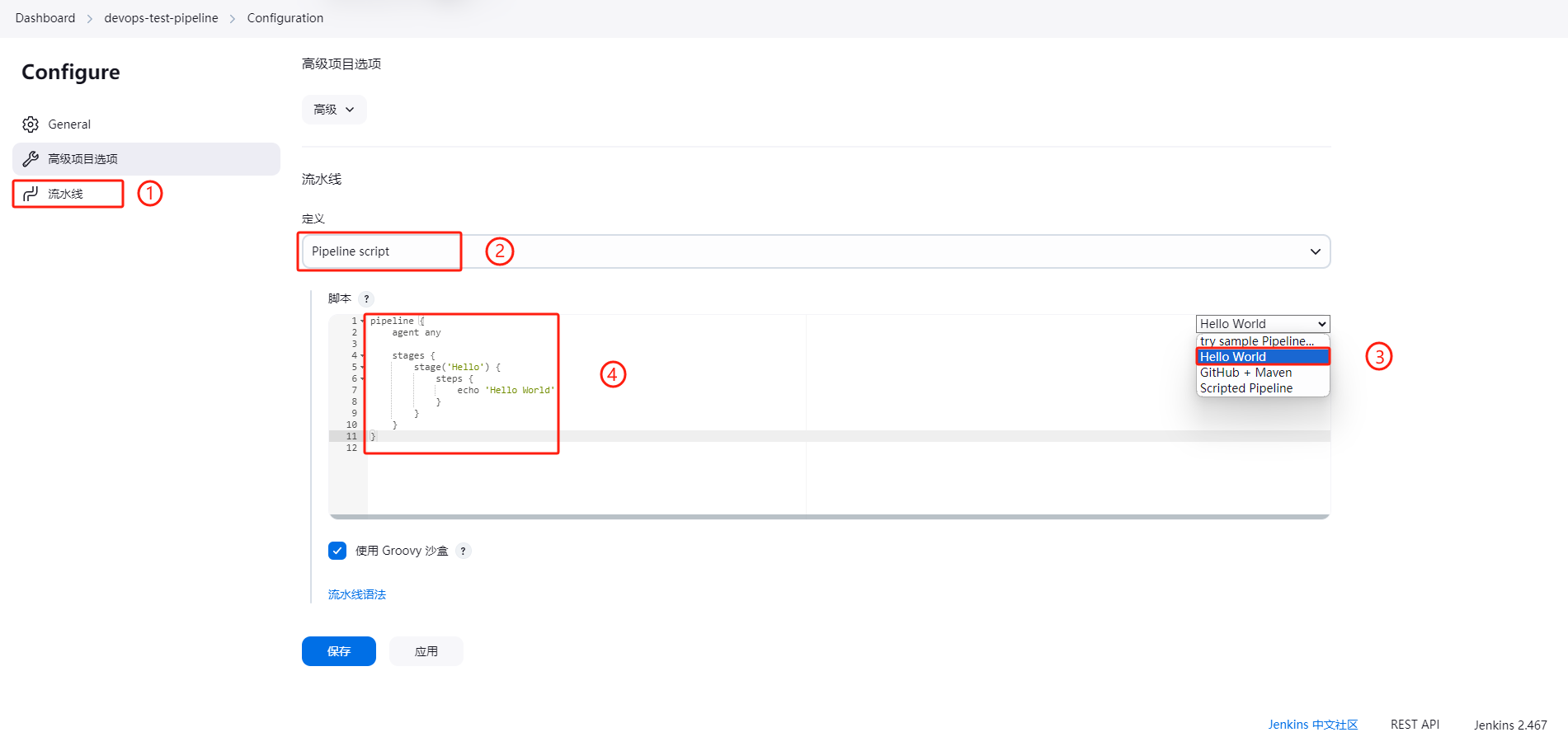Fold stage block at line 5
Viewport: 1568px width, 751px height.
point(363,368)
